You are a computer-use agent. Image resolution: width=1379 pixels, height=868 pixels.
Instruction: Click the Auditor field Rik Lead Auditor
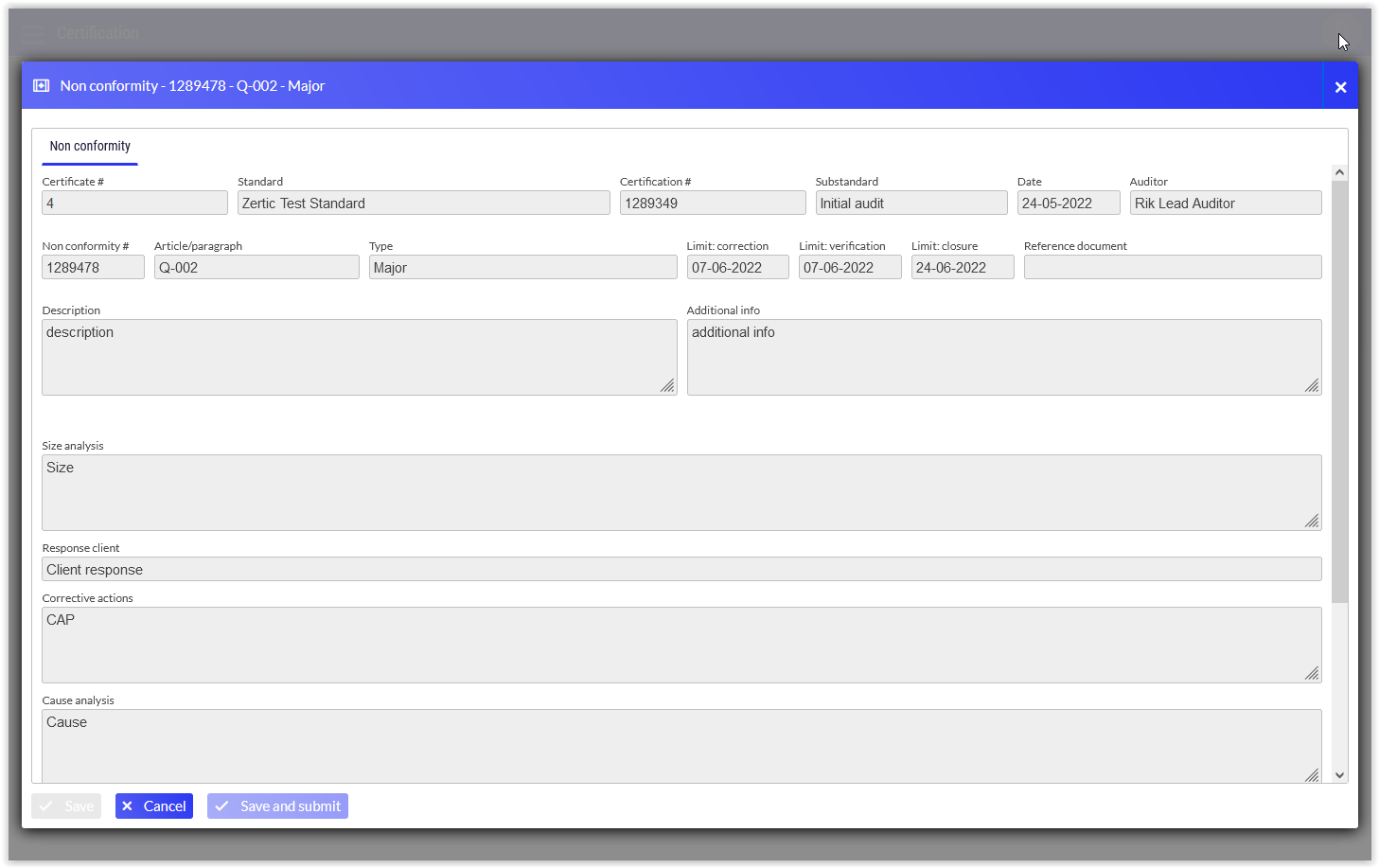1225,204
